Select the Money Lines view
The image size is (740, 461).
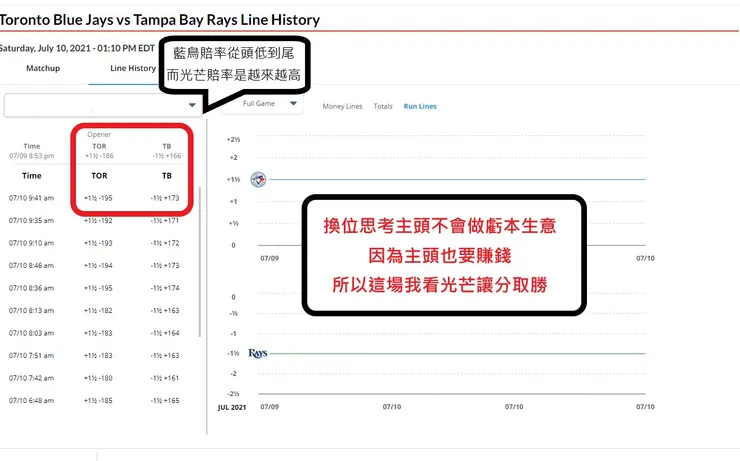click(x=342, y=106)
